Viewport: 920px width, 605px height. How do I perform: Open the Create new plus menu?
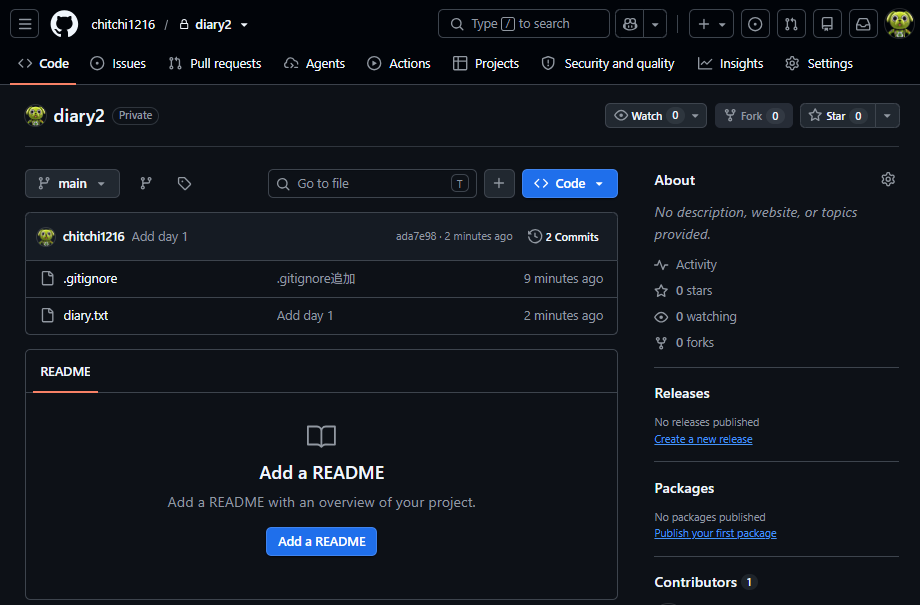(711, 24)
